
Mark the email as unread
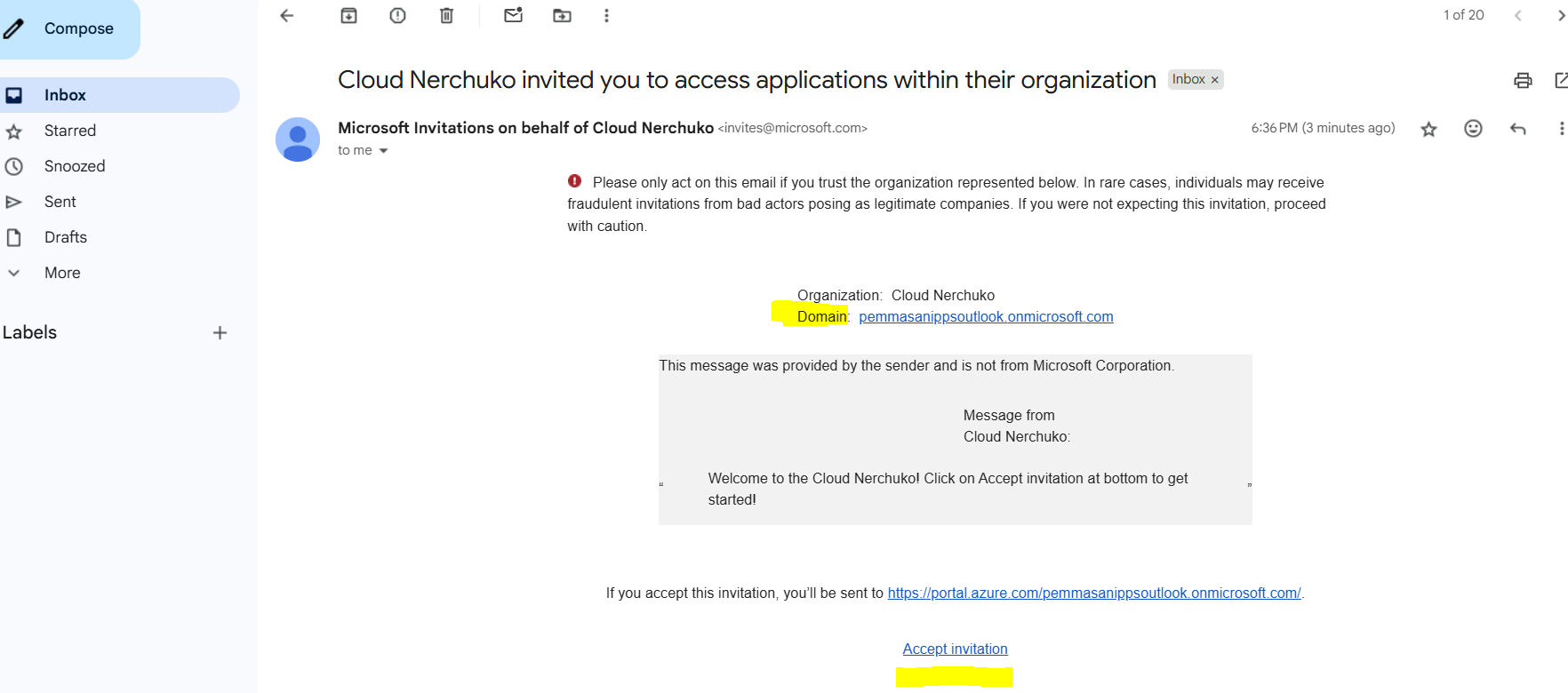coord(513,15)
